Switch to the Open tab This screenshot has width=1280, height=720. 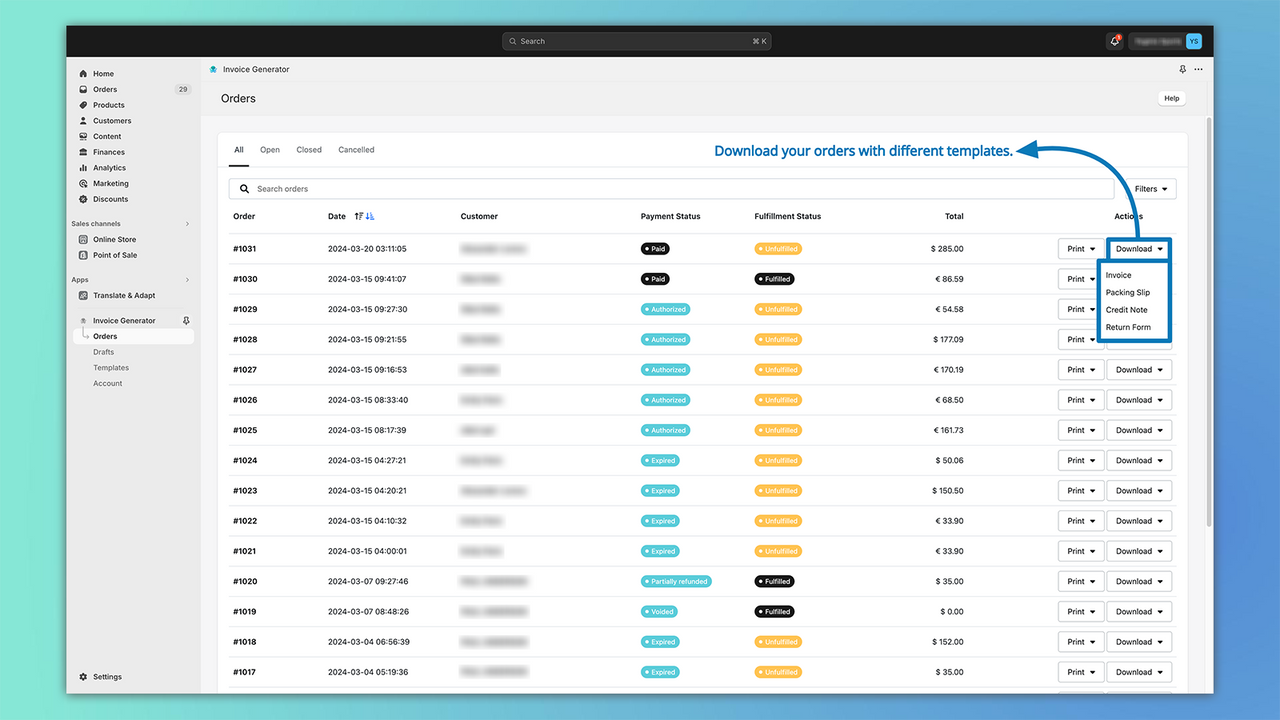[x=270, y=150]
